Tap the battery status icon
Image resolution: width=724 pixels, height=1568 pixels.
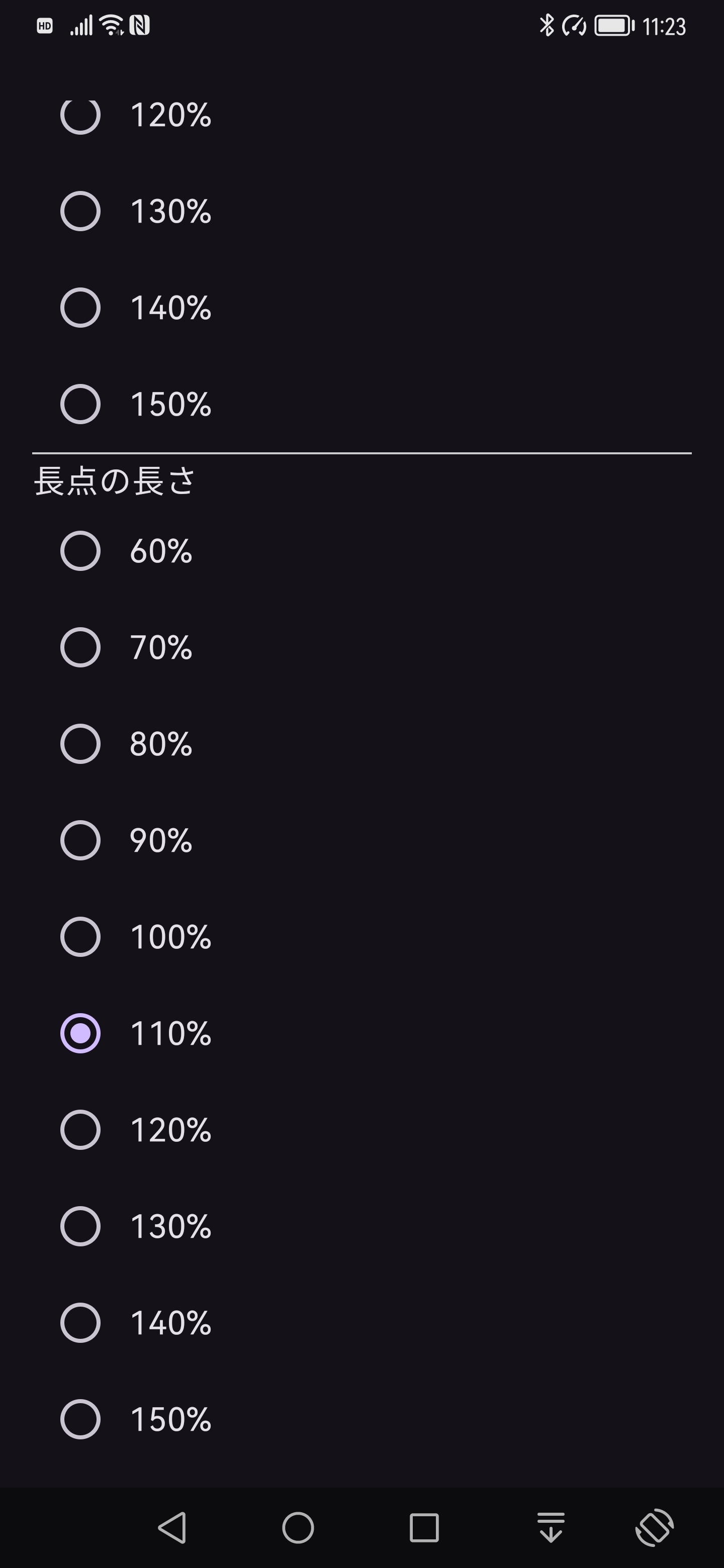pos(614,26)
